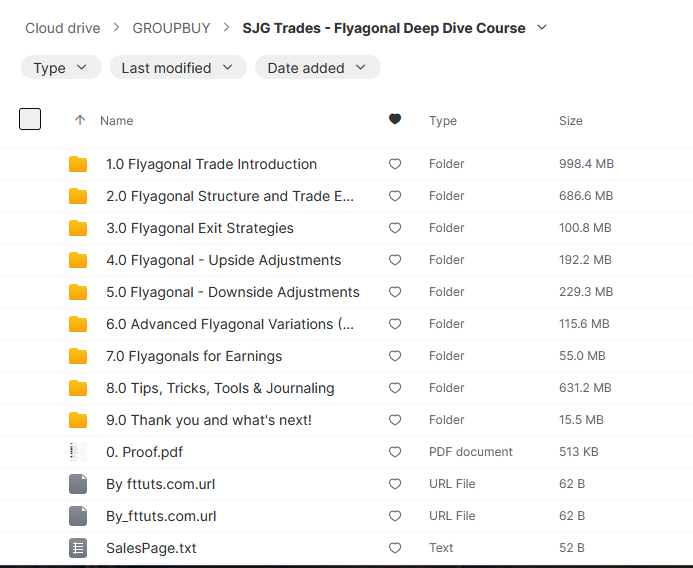Click the PDF icon beside 0. Proof.pdf
The width and height of the screenshot is (693, 568).
click(x=77, y=452)
